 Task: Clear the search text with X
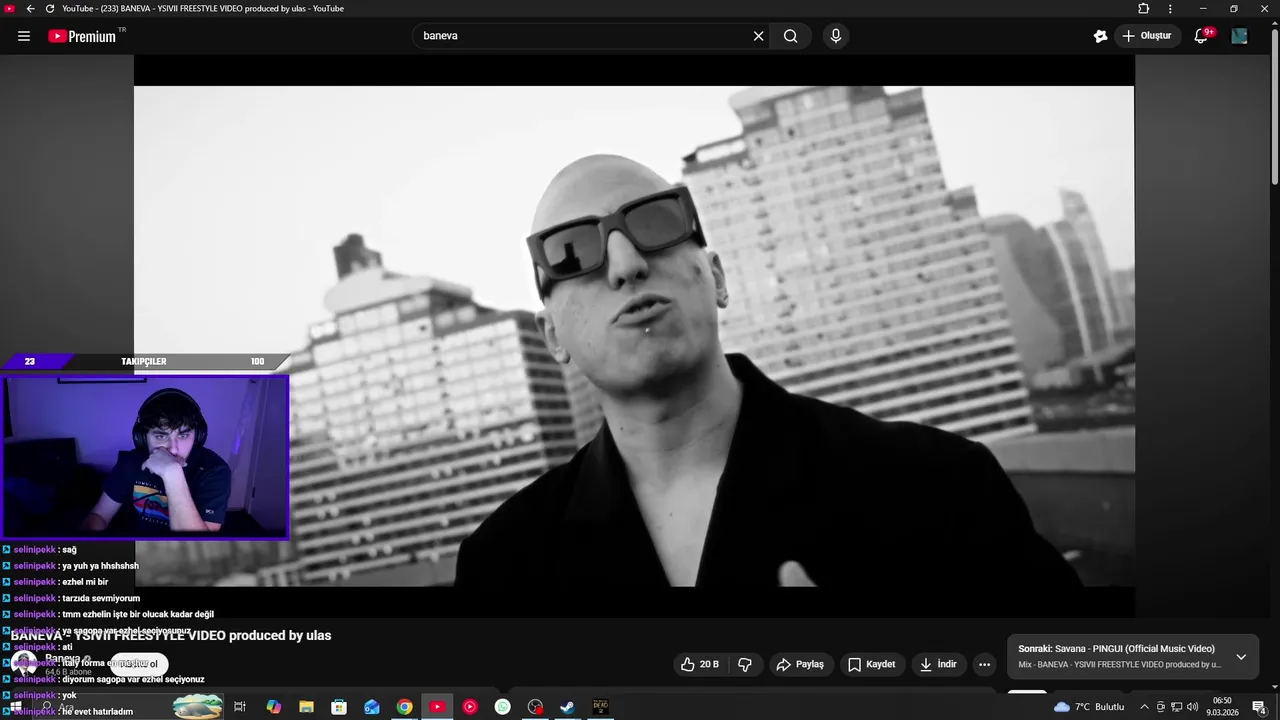pyautogui.click(x=758, y=36)
